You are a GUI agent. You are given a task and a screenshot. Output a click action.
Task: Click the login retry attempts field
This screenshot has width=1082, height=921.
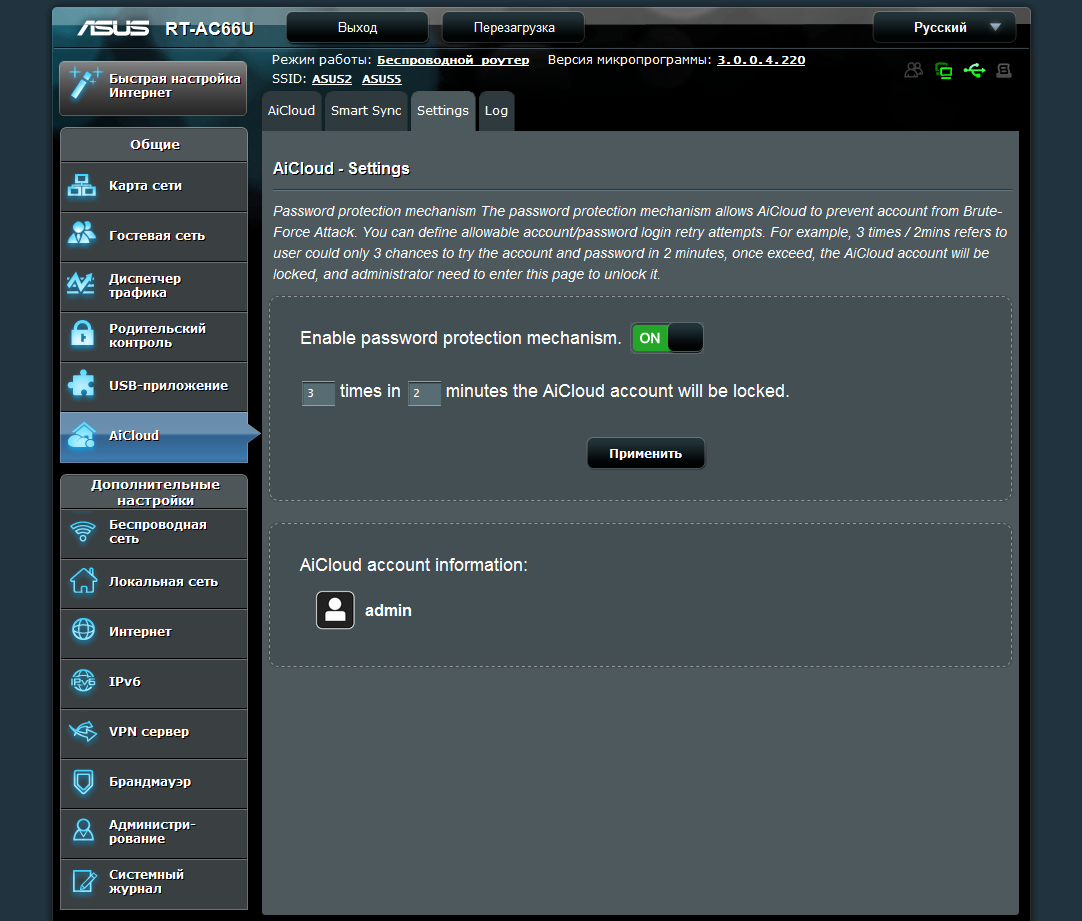[x=318, y=393]
